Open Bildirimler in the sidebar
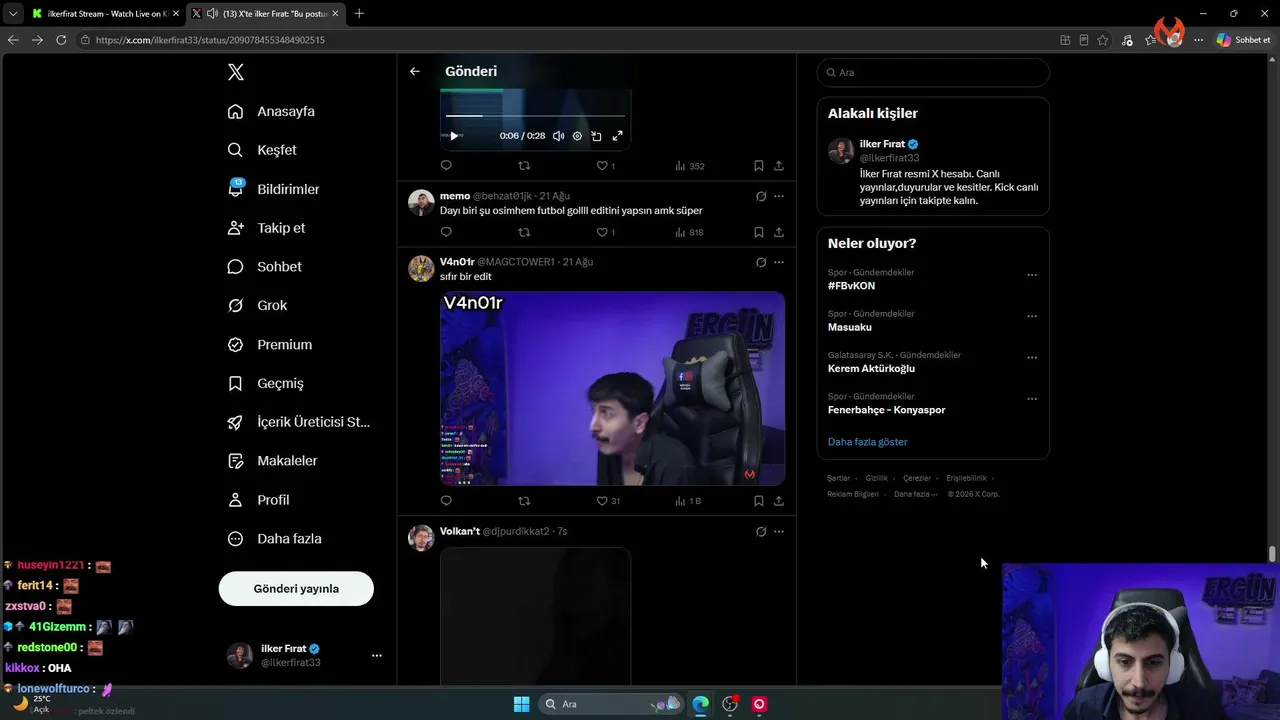 (274, 189)
